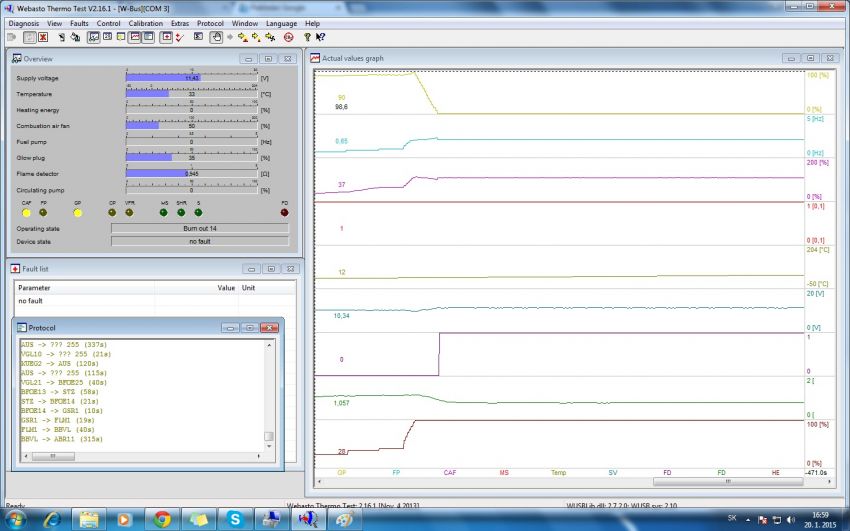Click the fault list red-cross toolbar icon
The height and width of the screenshot is (531, 850).
166,37
